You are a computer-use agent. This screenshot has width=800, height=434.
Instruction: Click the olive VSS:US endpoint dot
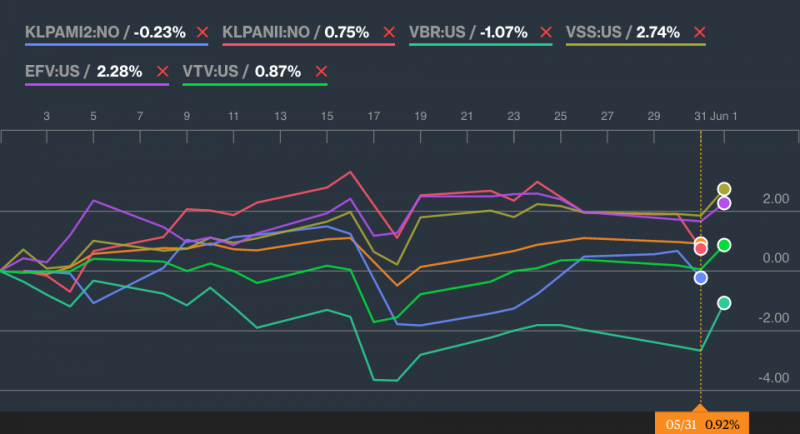(x=724, y=189)
